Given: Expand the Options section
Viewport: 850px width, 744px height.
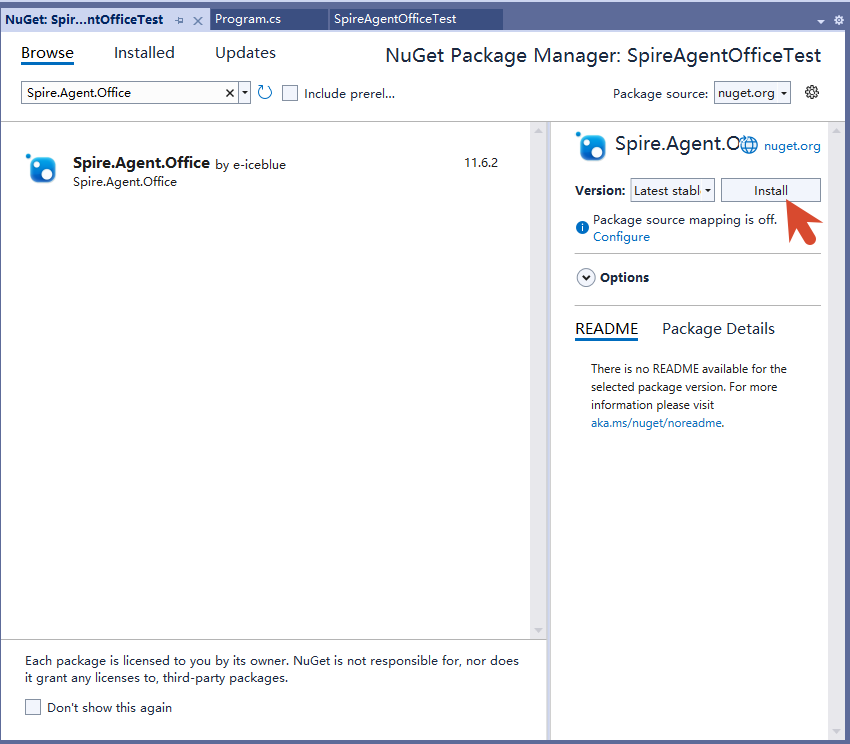Looking at the screenshot, I should [586, 278].
